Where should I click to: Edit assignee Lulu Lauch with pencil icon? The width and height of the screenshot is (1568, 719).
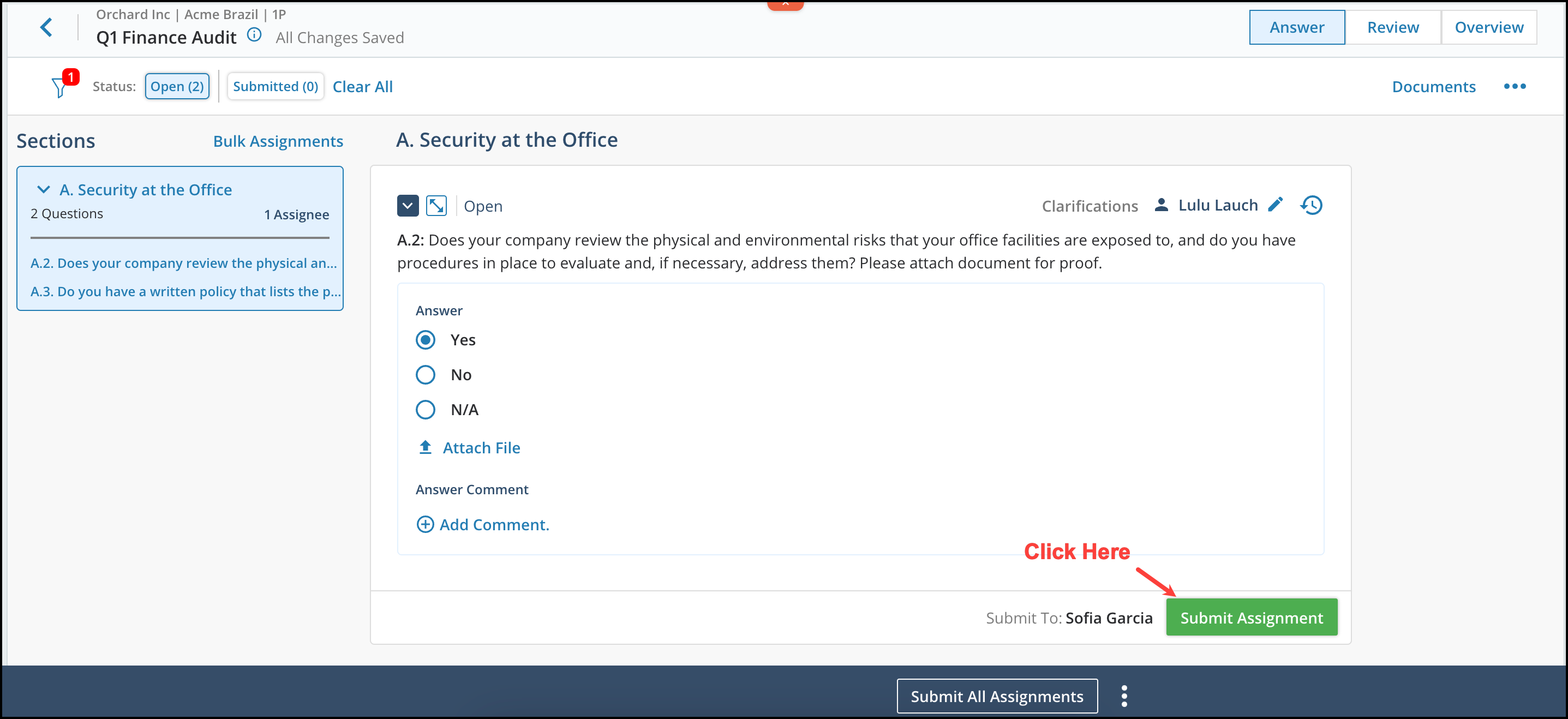pyautogui.click(x=1276, y=205)
